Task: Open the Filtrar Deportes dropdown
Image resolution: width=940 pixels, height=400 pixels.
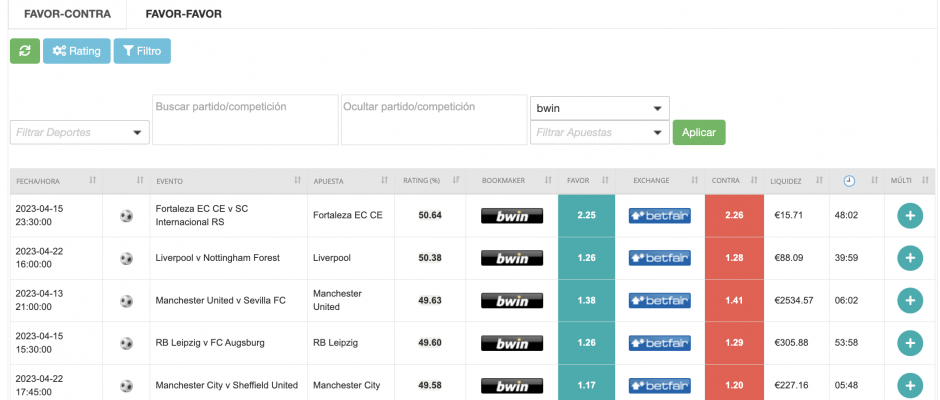Action: point(80,132)
